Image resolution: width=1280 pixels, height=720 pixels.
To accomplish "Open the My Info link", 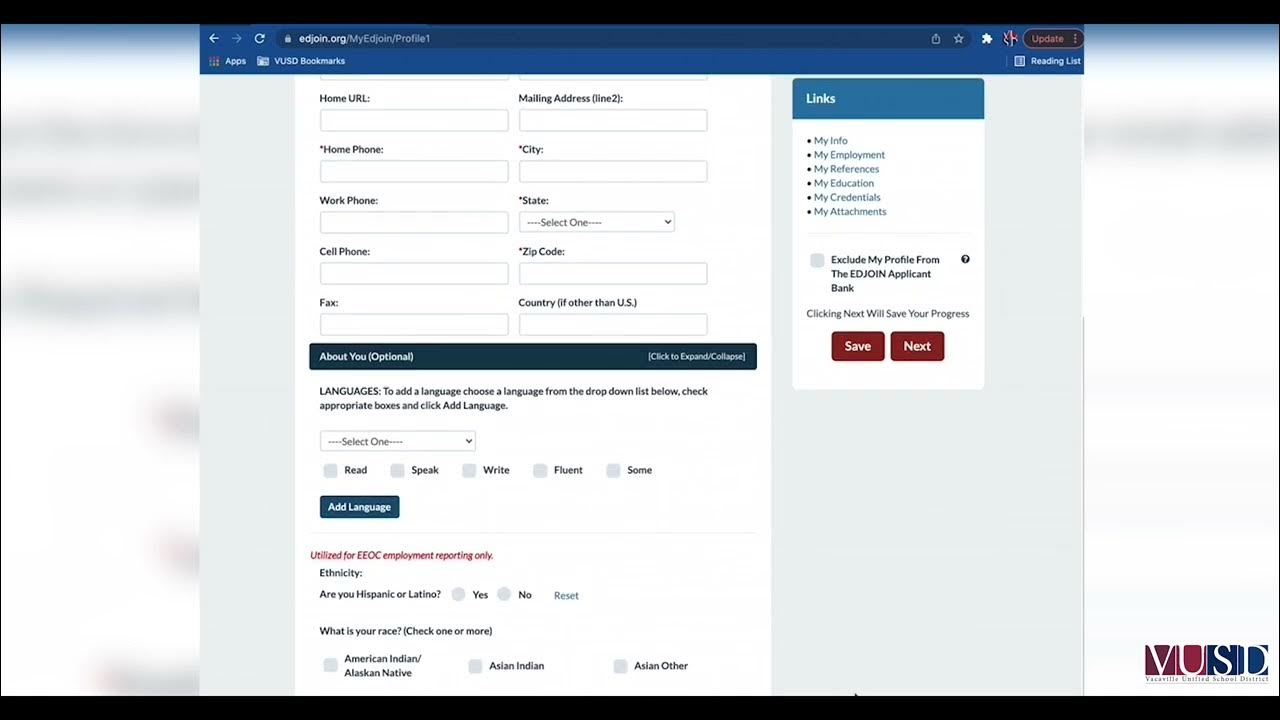I will click(830, 141).
